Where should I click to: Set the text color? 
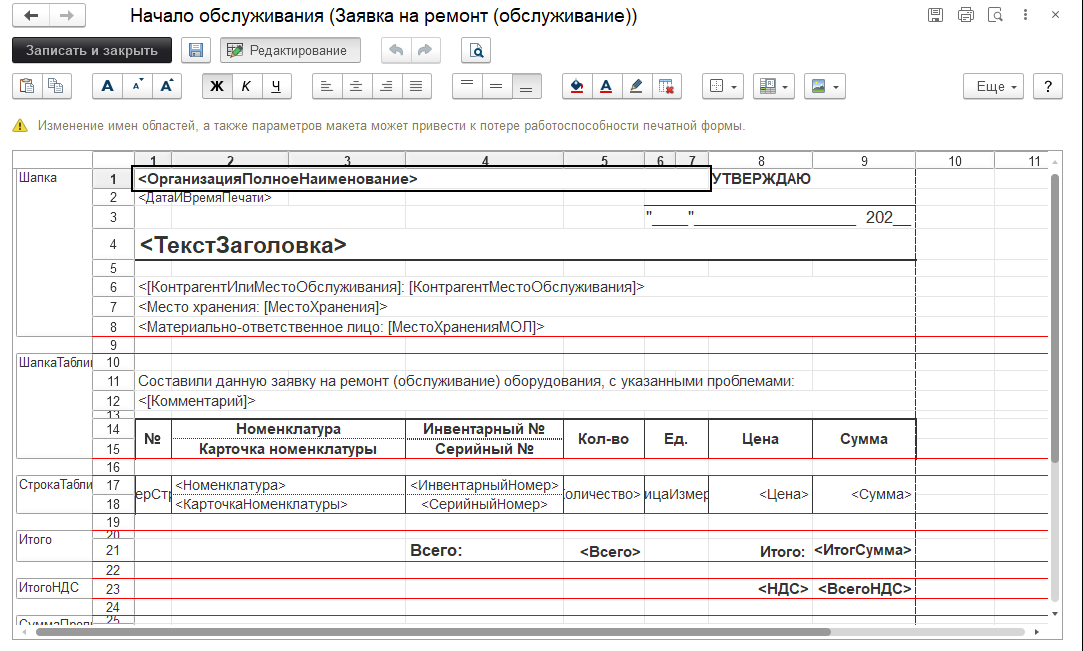pyautogui.click(x=606, y=86)
